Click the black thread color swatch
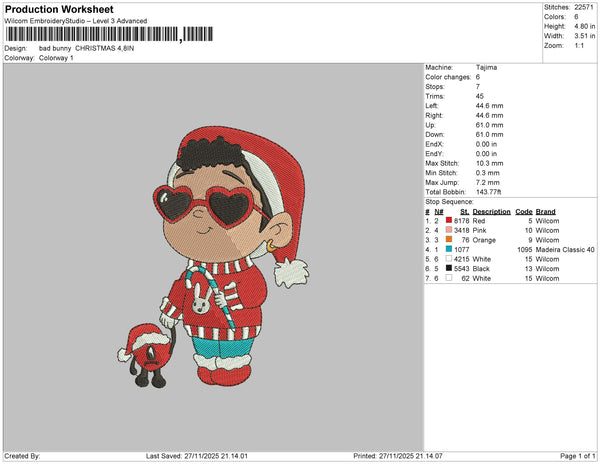This screenshot has height=464, width=600. [449, 268]
